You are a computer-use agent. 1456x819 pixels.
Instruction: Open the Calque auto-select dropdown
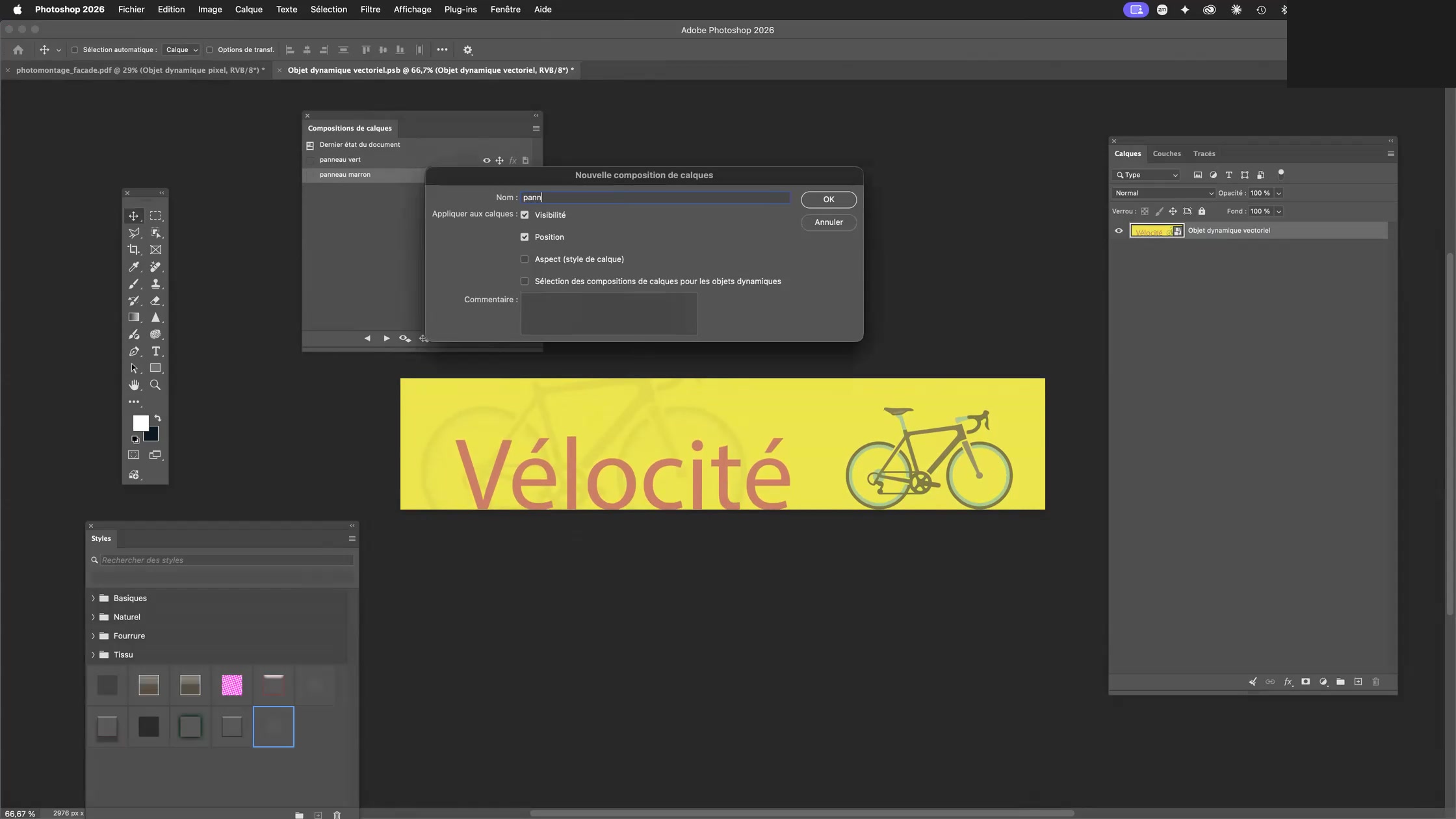click(181, 49)
